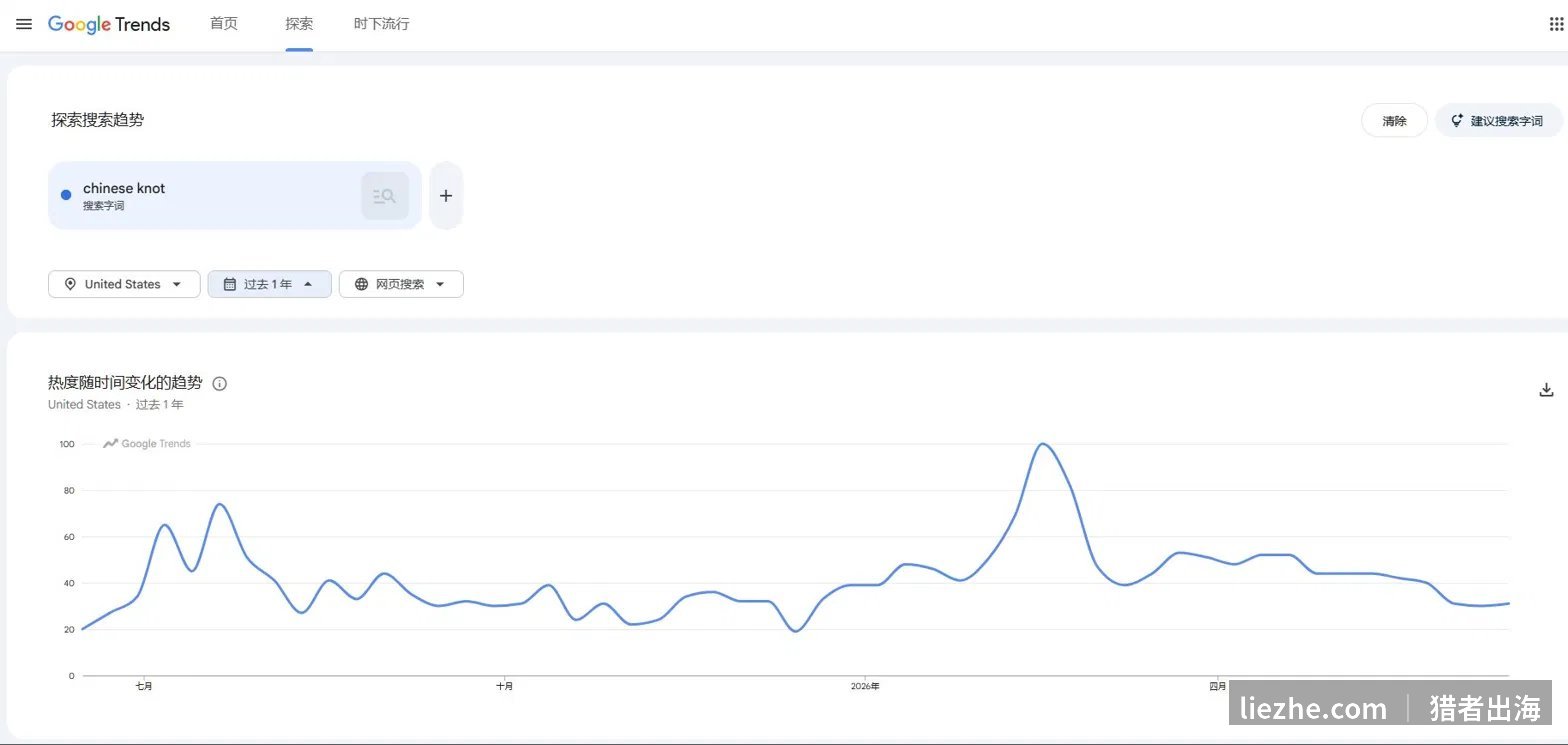Click the 60 y-axis label
The image size is (1568, 745).
(69, 537)
